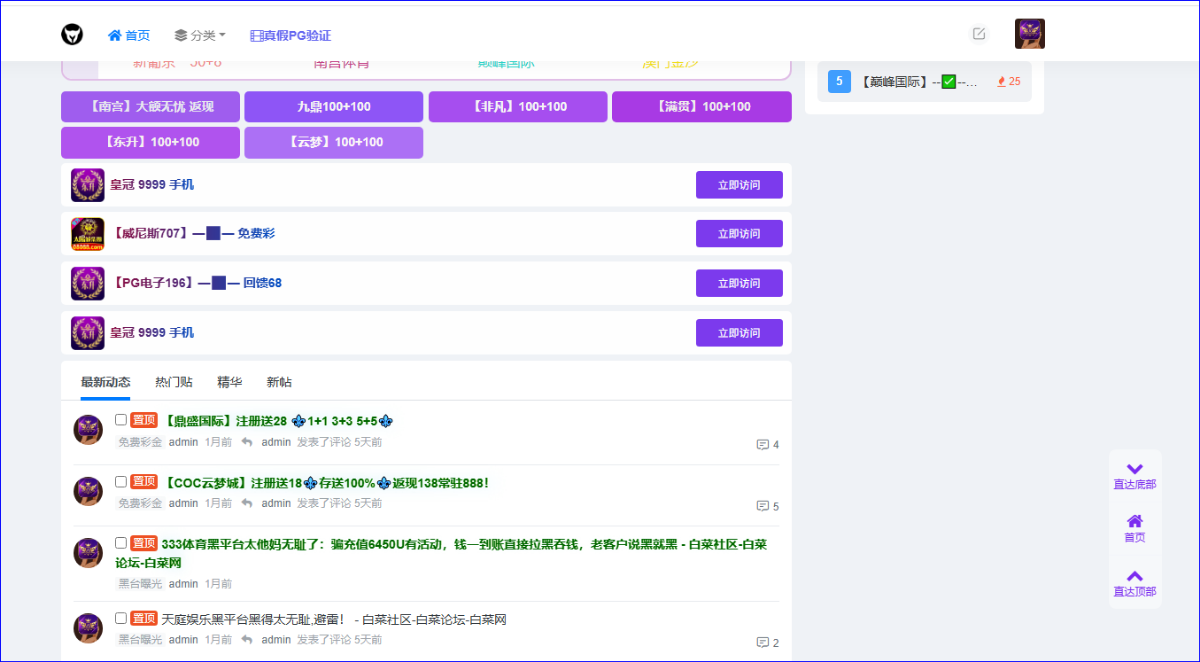Viewport: 1200px width, 662px height.
Task: Tick the checkbox for 333体育黑平台 post
Action: (121, 543)
